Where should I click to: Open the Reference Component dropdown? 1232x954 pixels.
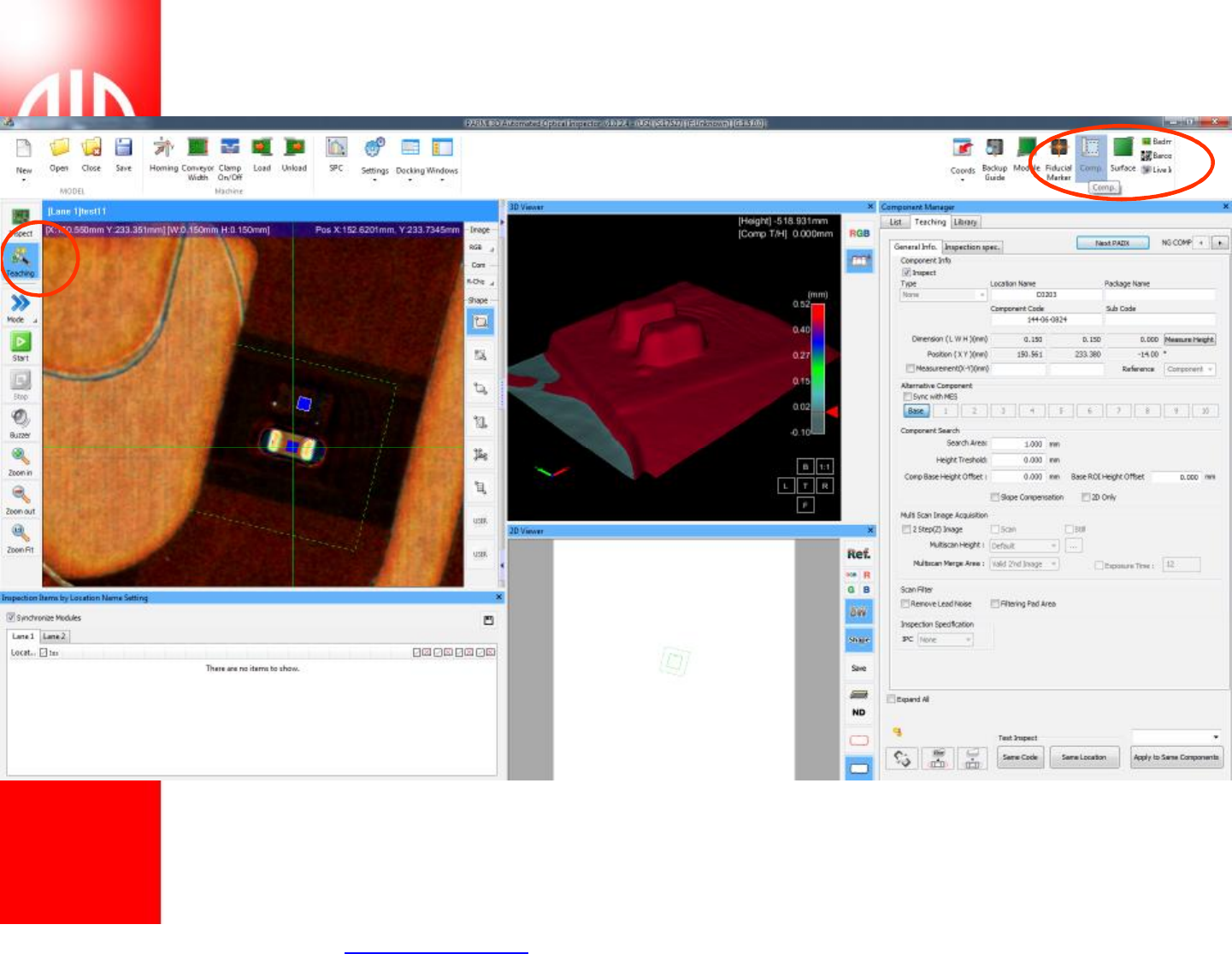coord(1189,369)
